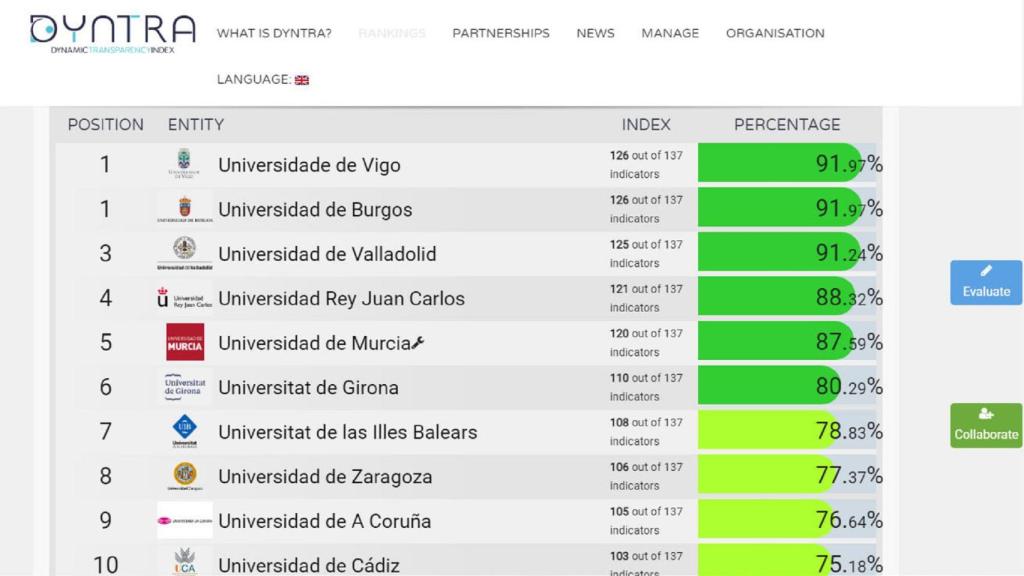The height and width of the screenshot is (576, 1024).
Task: Click the wrench icon beside Universidad de Murcia
Action: point(417,341)
